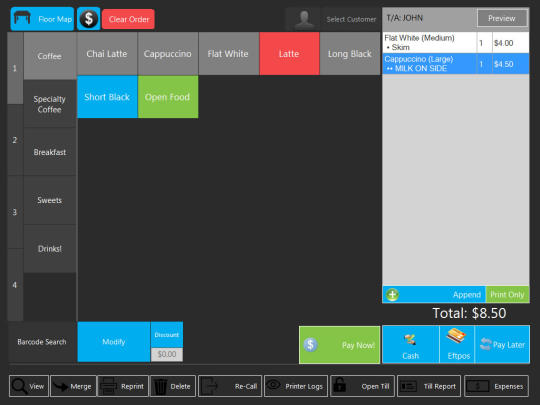Click the green plus Append icon
Image resolution: width=540 pixels, height=405 pixels.
click(392, 294)
